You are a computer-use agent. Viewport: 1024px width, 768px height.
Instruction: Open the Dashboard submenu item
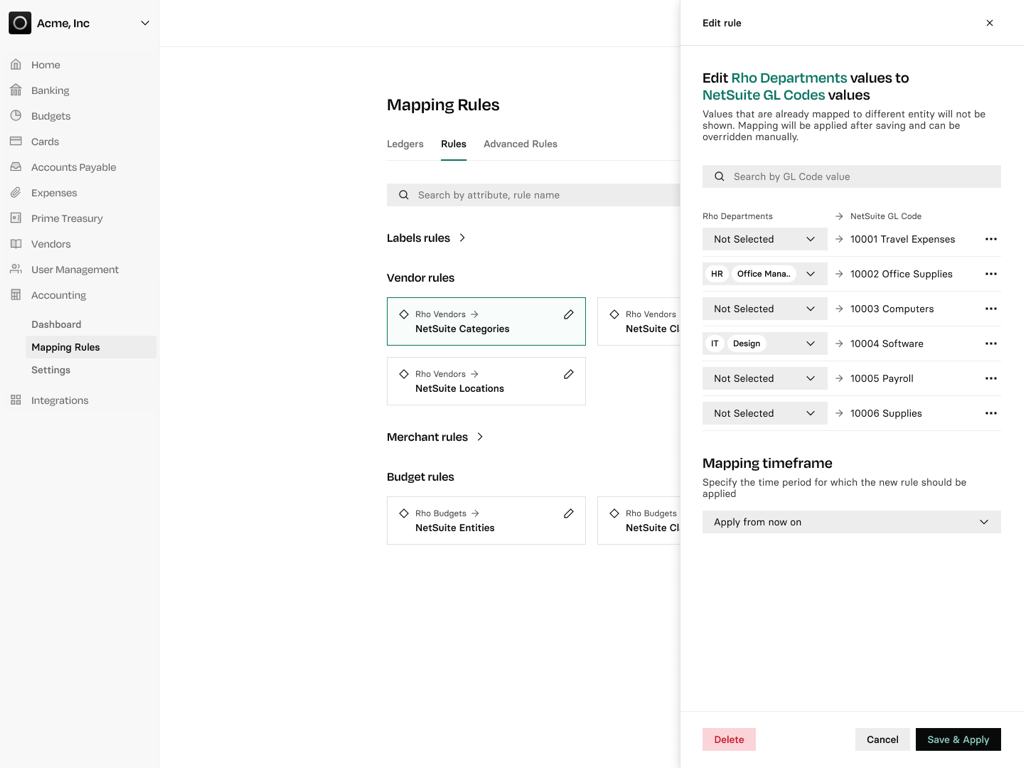coord(56,324)
